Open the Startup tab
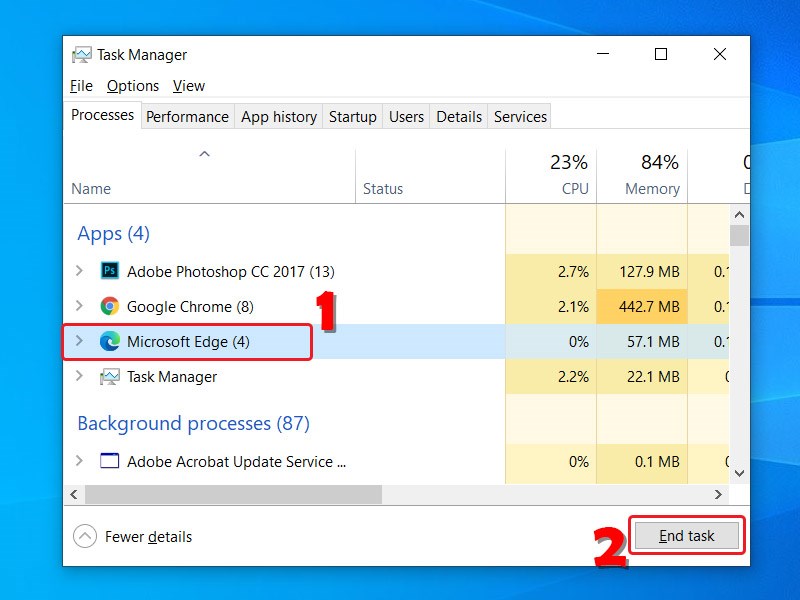The width and height of the screenshot is (800, 600). tap(353, 116)
